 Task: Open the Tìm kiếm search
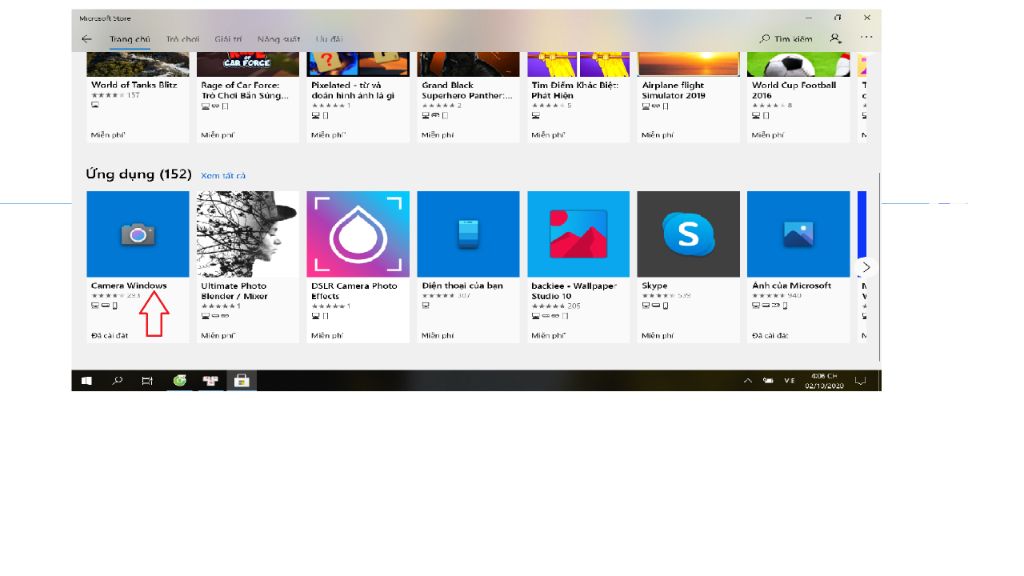pos(786,39)
